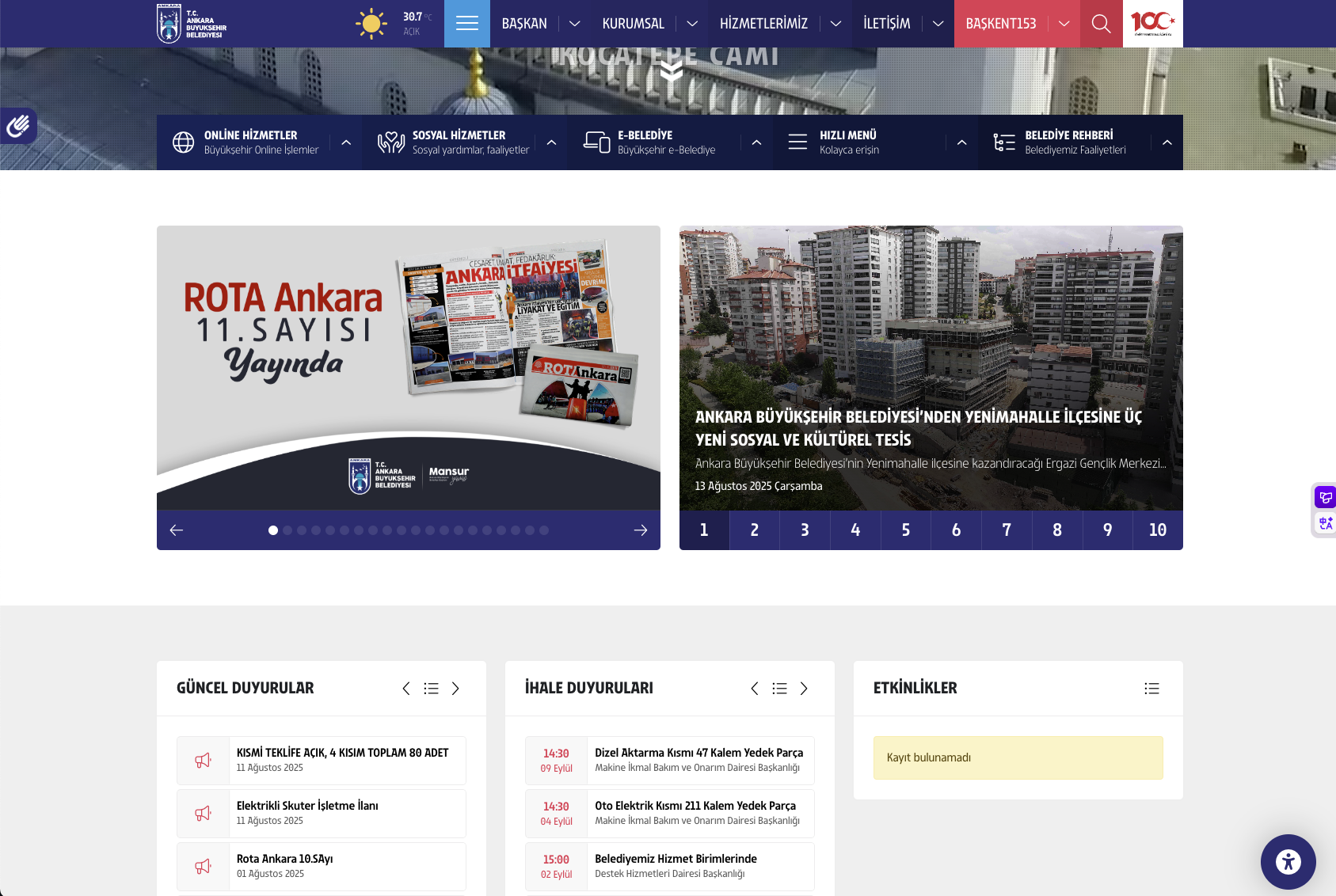
Task: Click the devices icon for E-Belediye
Action: point(596,142)
